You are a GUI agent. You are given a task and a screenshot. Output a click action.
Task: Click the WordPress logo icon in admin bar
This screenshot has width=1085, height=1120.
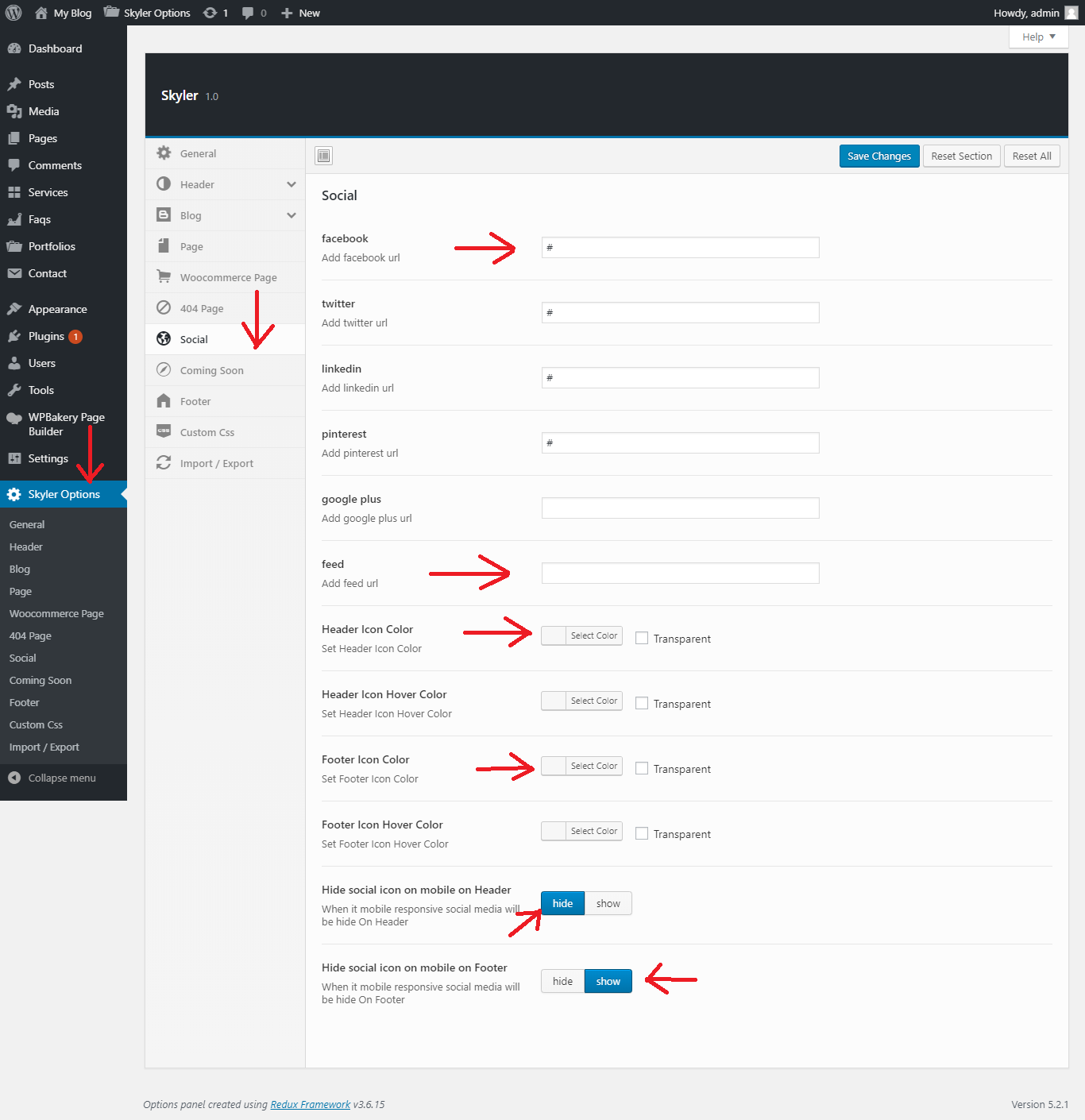pos(14,13)
